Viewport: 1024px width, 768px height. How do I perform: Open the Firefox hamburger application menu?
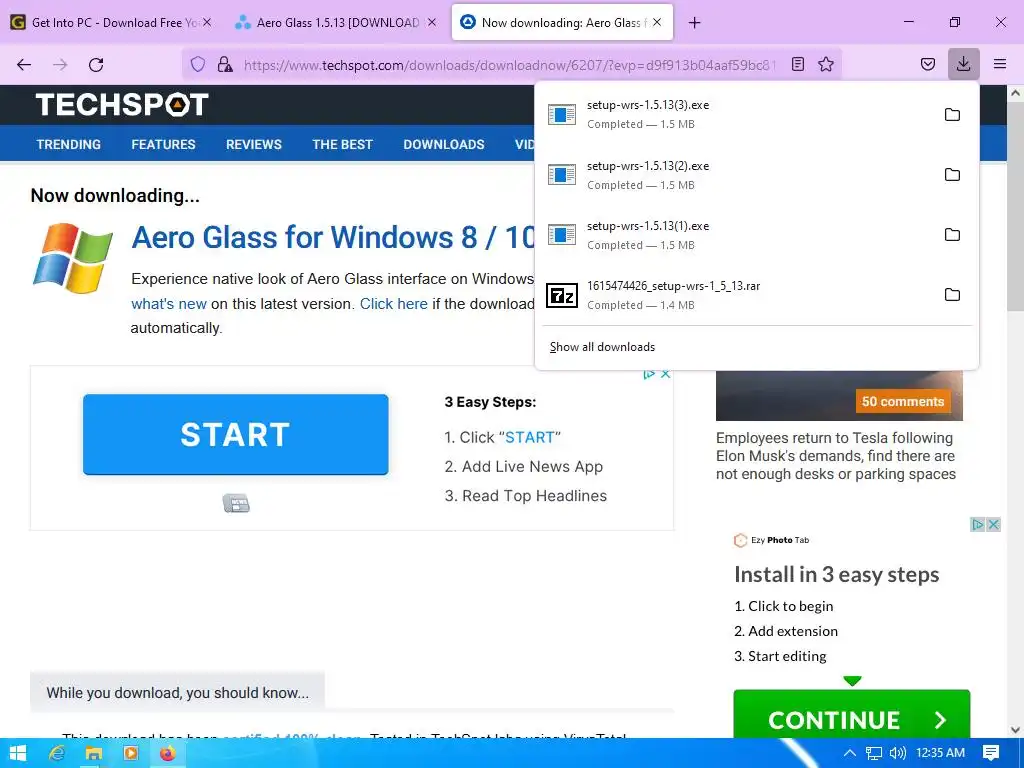point(999,64)
